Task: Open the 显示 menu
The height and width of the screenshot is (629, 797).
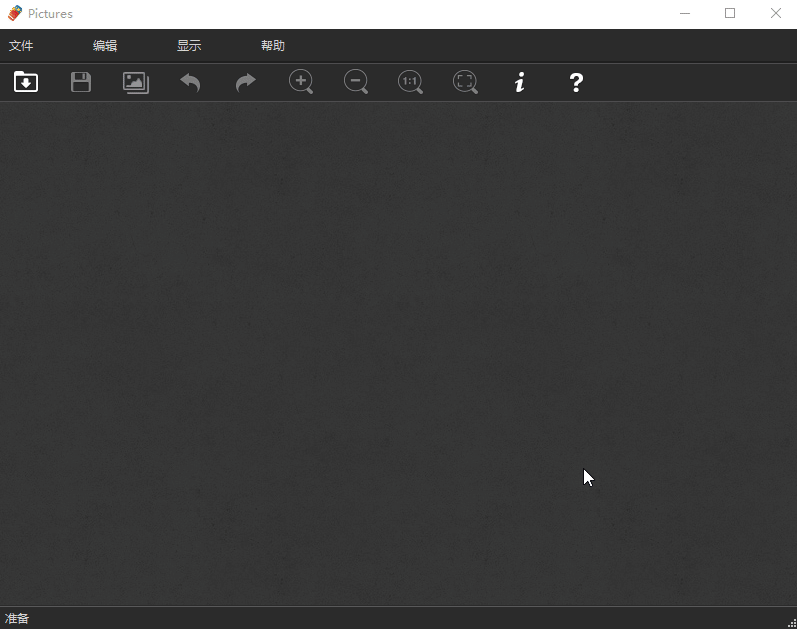Action: tap(189, 46)
